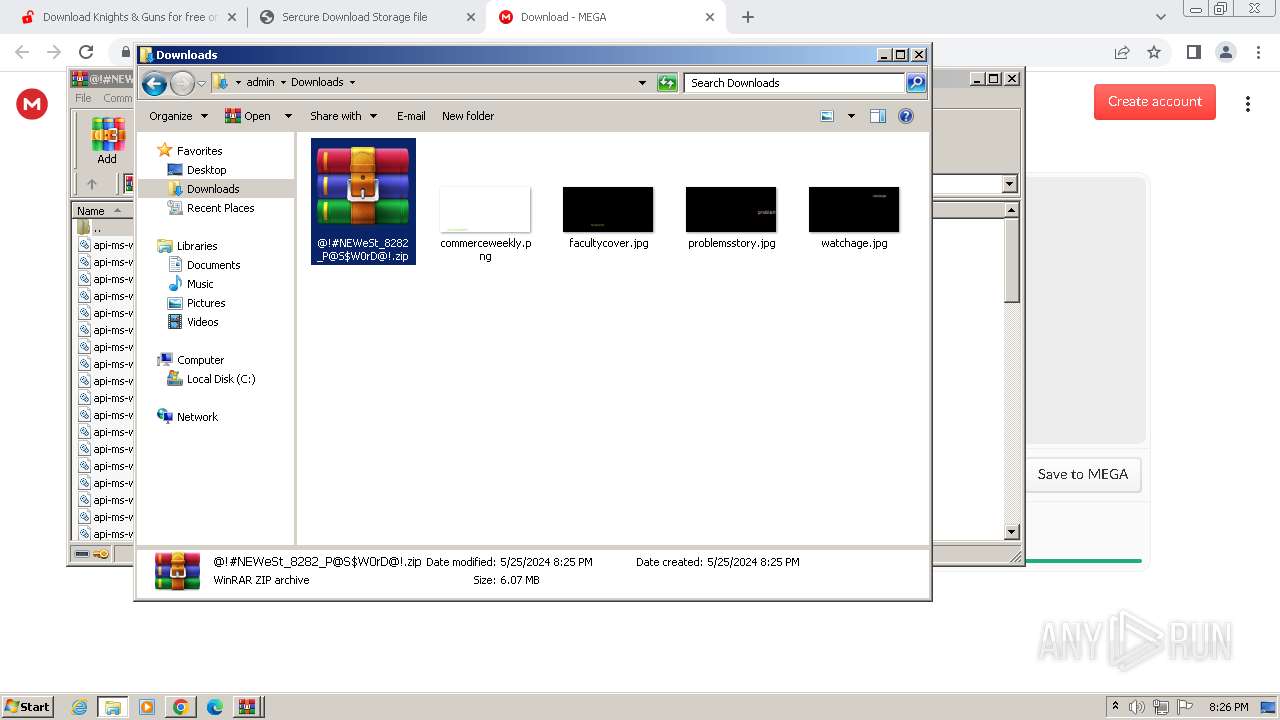Image resolution: width=1280 pixels, height=720 pixels.
Task: Open the Videos library
Action: point(202,322)
